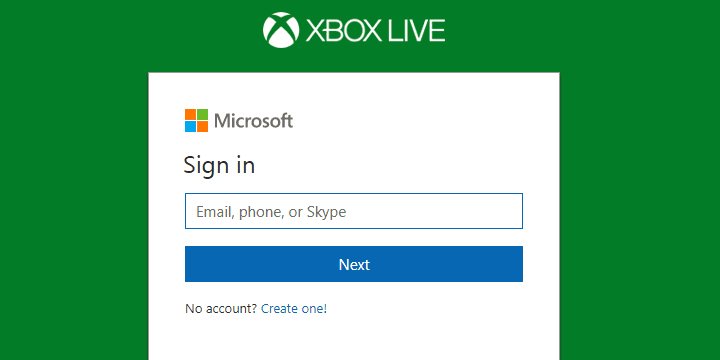
Task: Click the Microsoft wordmark text
Action: coord(253,121)
